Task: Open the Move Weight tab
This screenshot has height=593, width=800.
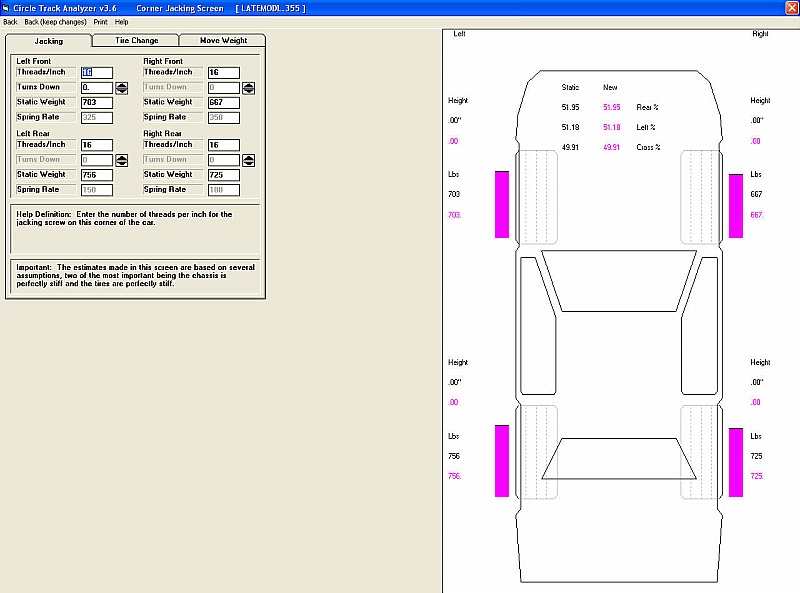Action: [x=223, y=41]
